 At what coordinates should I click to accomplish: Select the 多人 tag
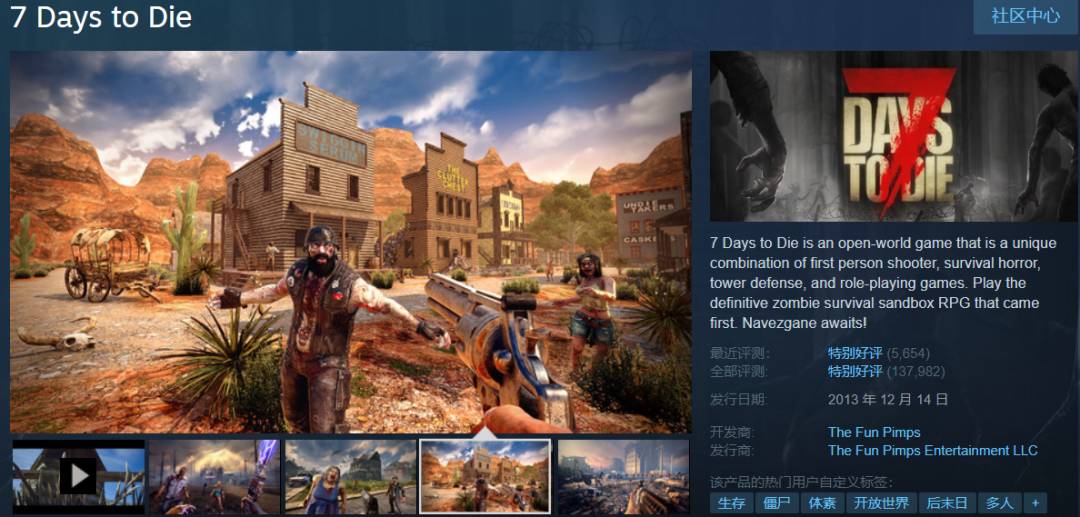click(x=999, y=503)
